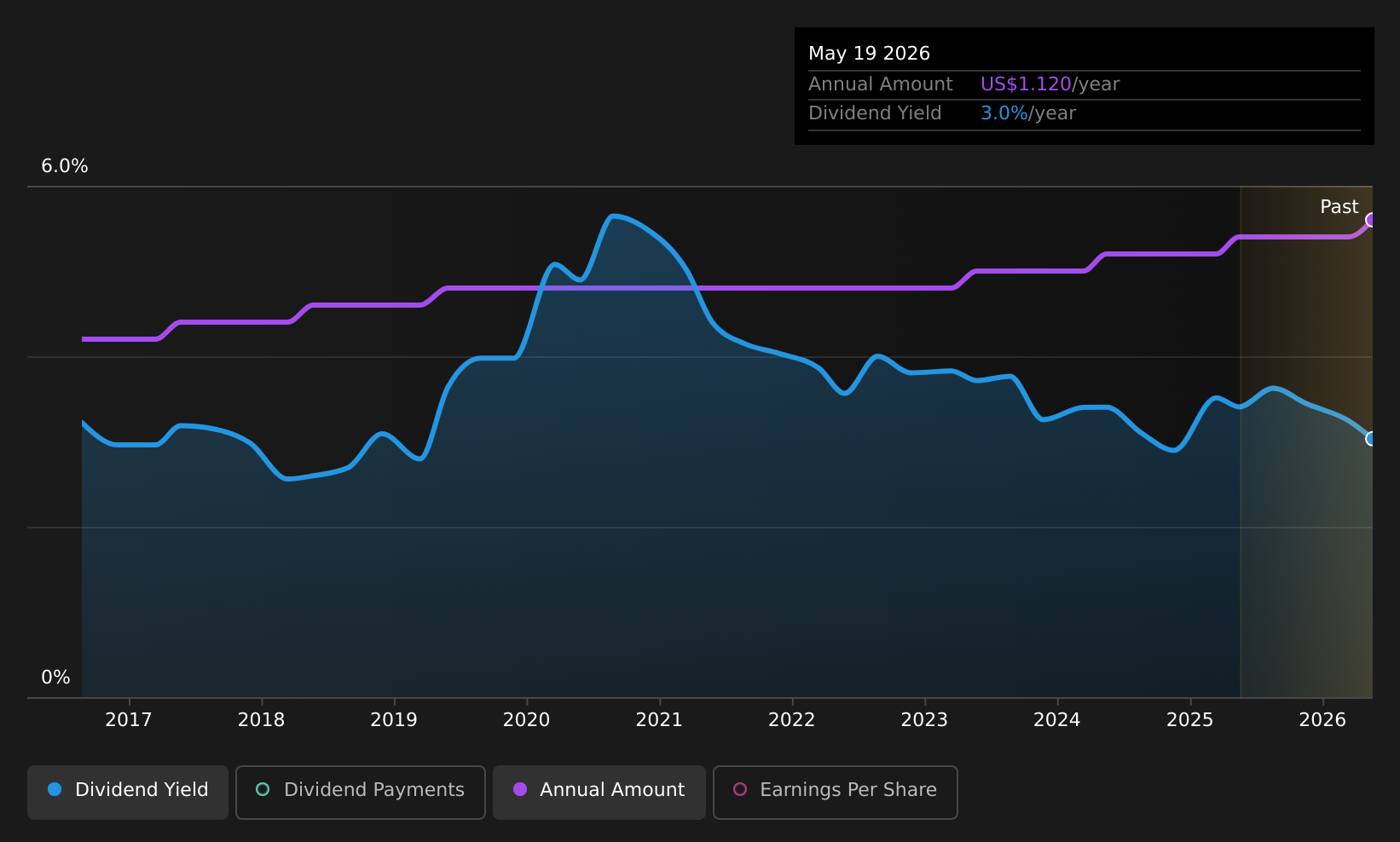Click the 2021 x-axis label
This screenshot has height=842, width=1400.
[659, 720]
